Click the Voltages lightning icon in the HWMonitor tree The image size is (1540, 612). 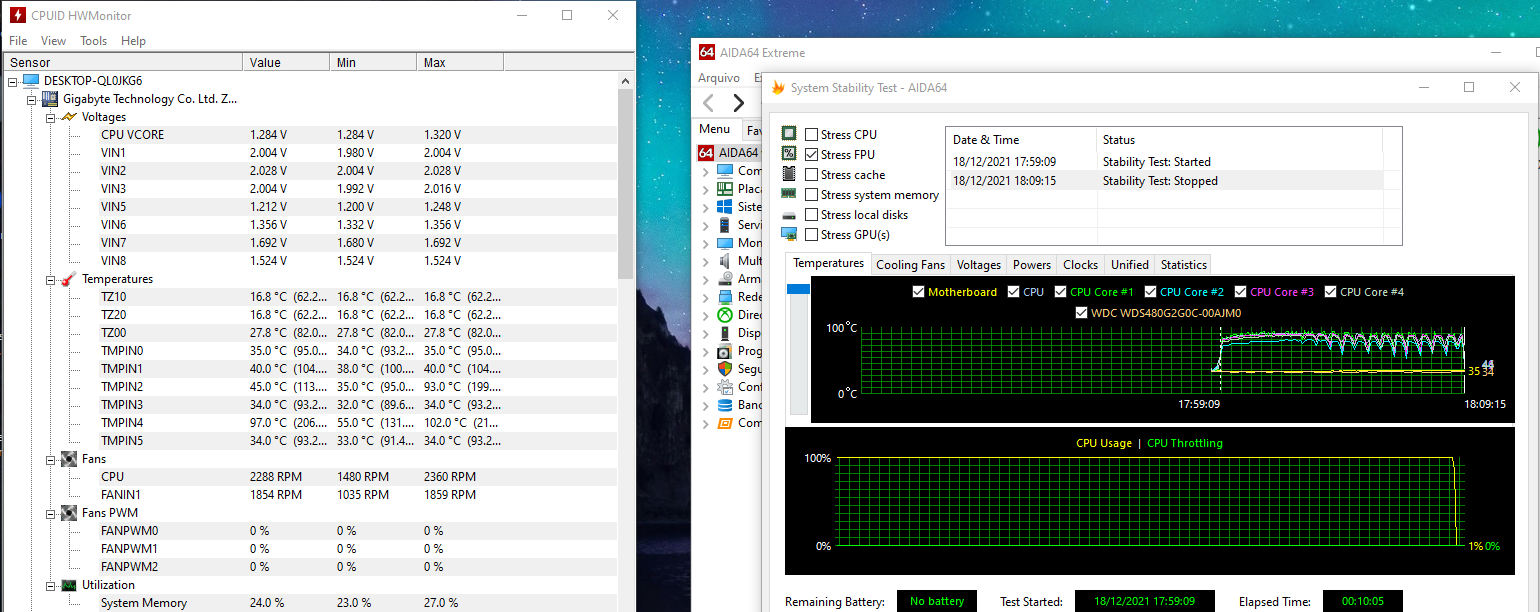tap(69, 117)
